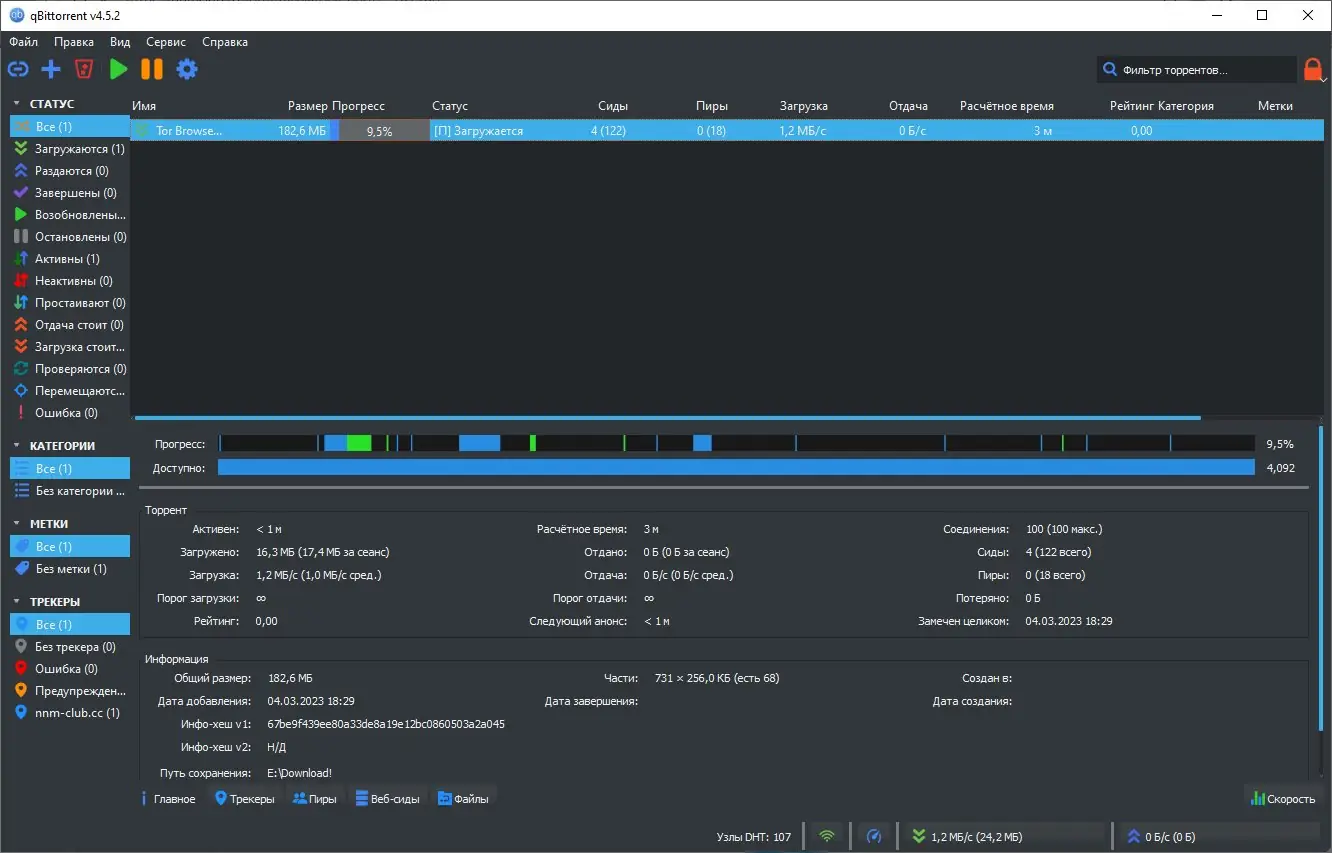
Task: Switch to the Трекеры tab
Action: point(245,799)
